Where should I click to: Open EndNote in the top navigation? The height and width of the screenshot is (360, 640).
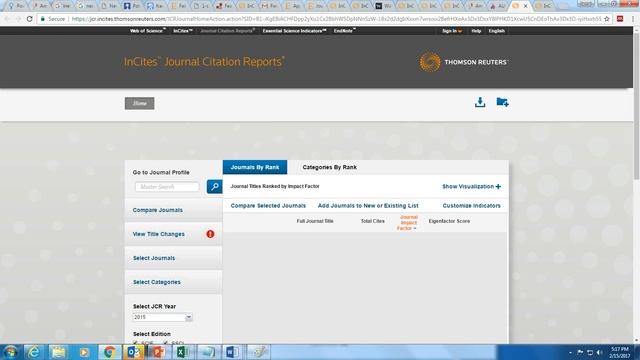[x=344, y=31]
